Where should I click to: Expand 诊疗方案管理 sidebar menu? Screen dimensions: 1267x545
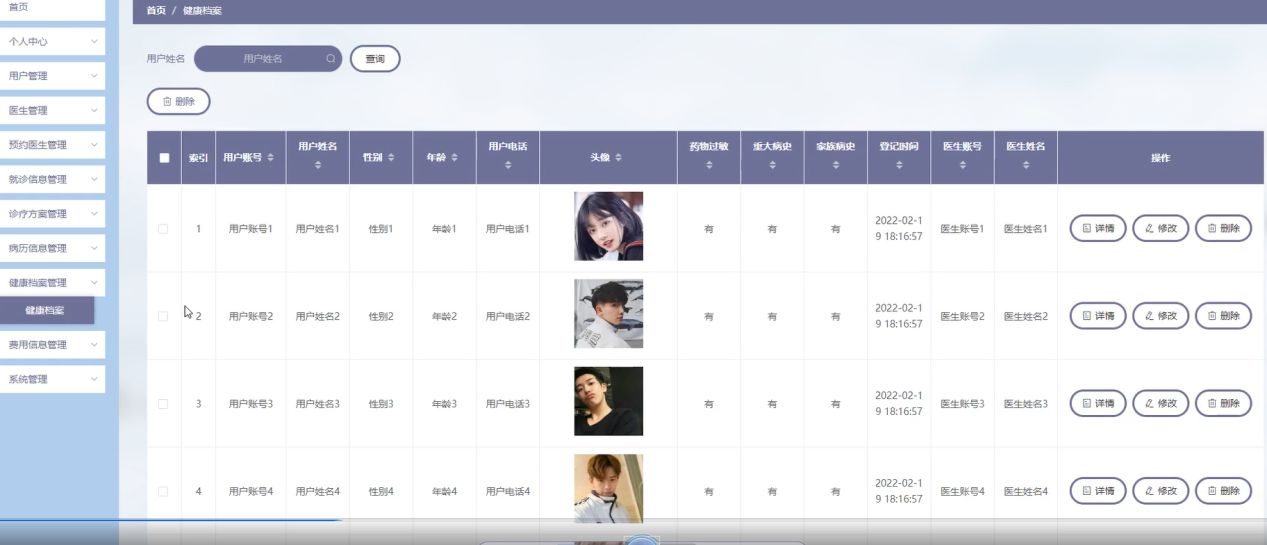[52, 214]
